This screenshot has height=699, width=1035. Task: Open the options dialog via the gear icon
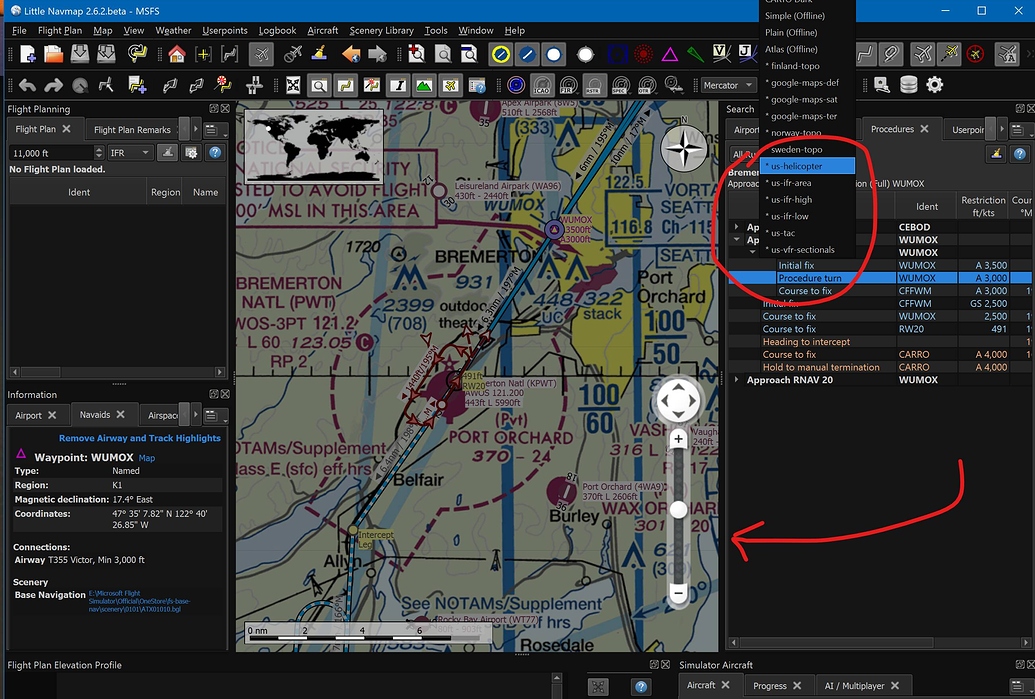tap(935, 85)
